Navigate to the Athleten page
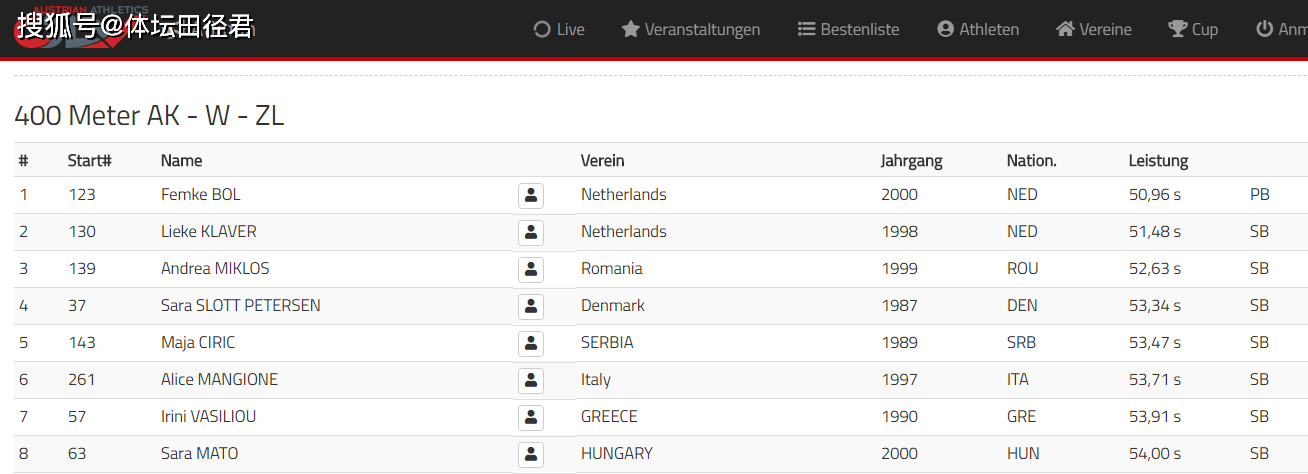 point(978,29)
